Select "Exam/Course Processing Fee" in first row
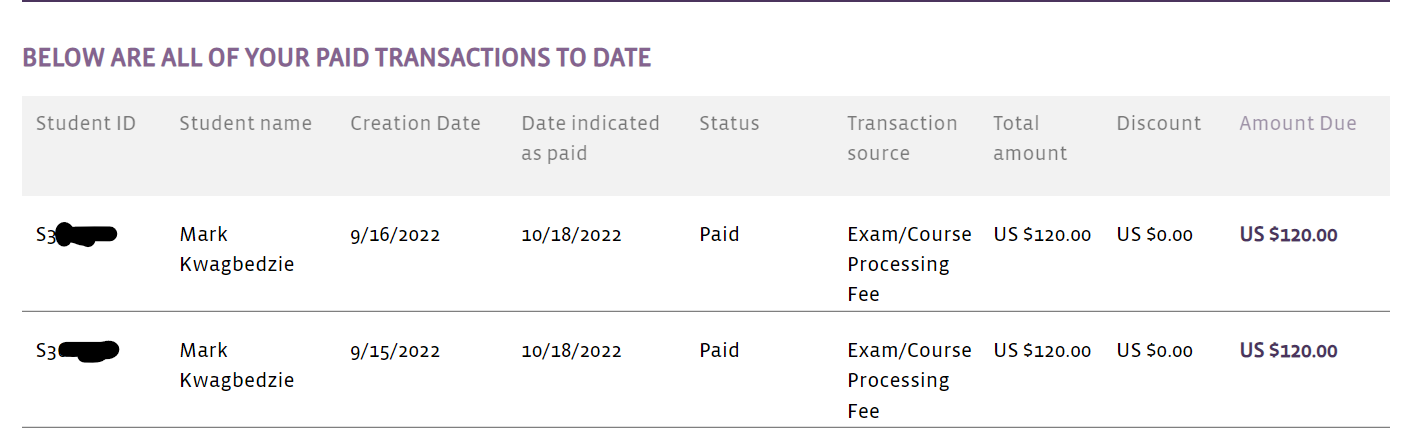The width and height of the screenshot is (1408, 431). (909, 264)
